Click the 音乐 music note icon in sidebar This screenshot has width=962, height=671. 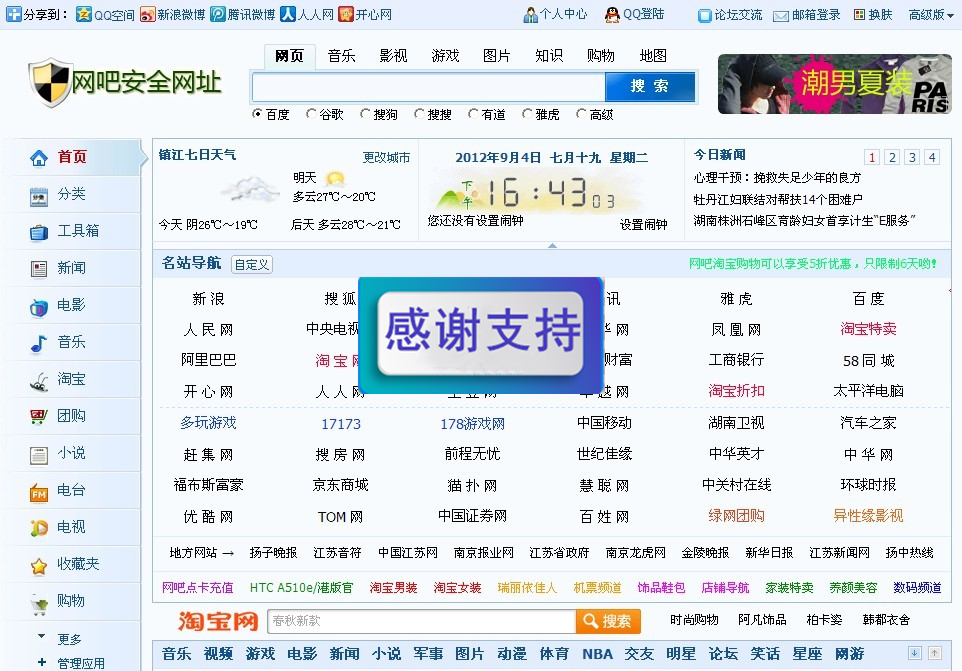[39, 344]
